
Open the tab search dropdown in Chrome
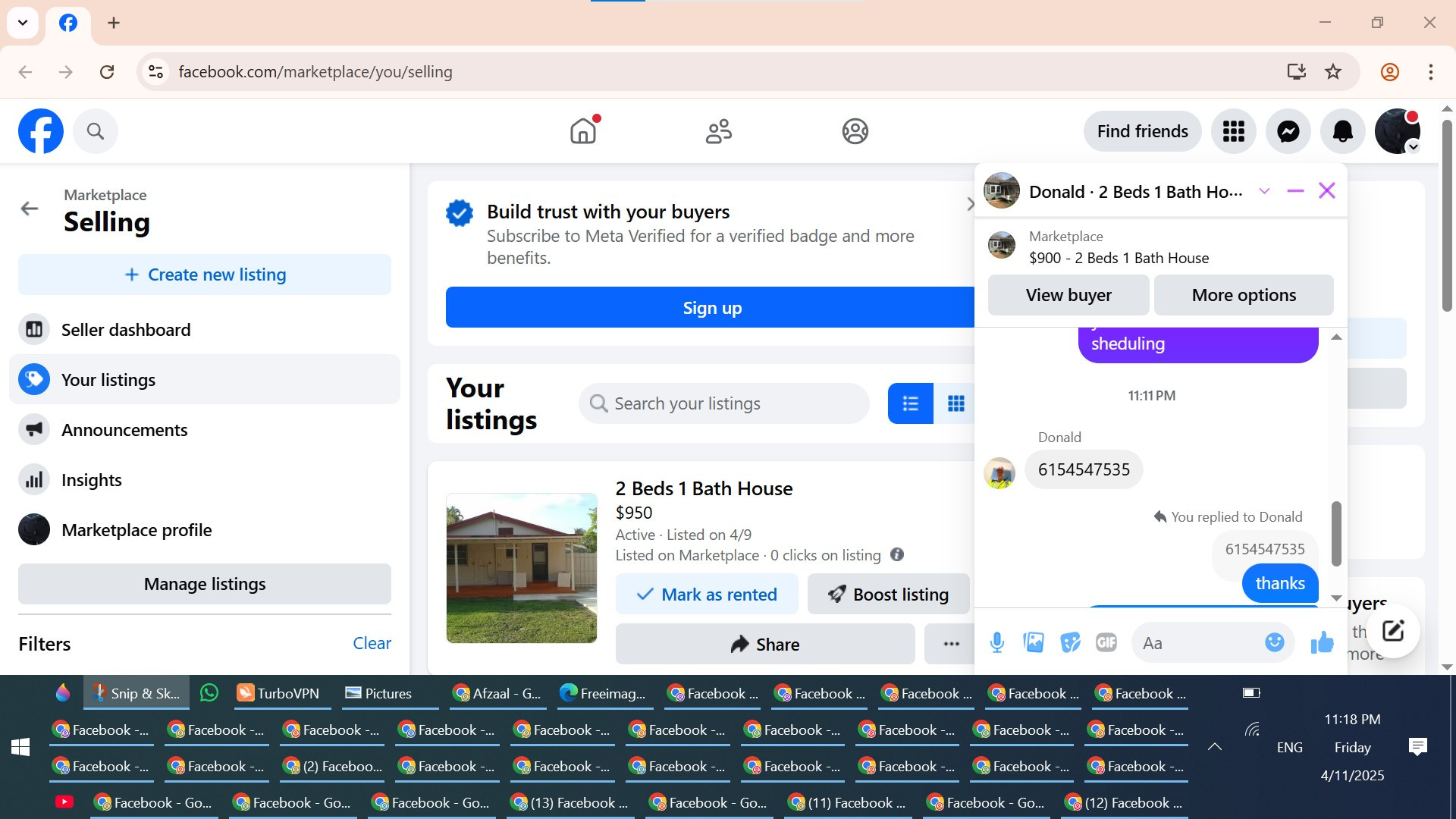[x=23, y=23]
